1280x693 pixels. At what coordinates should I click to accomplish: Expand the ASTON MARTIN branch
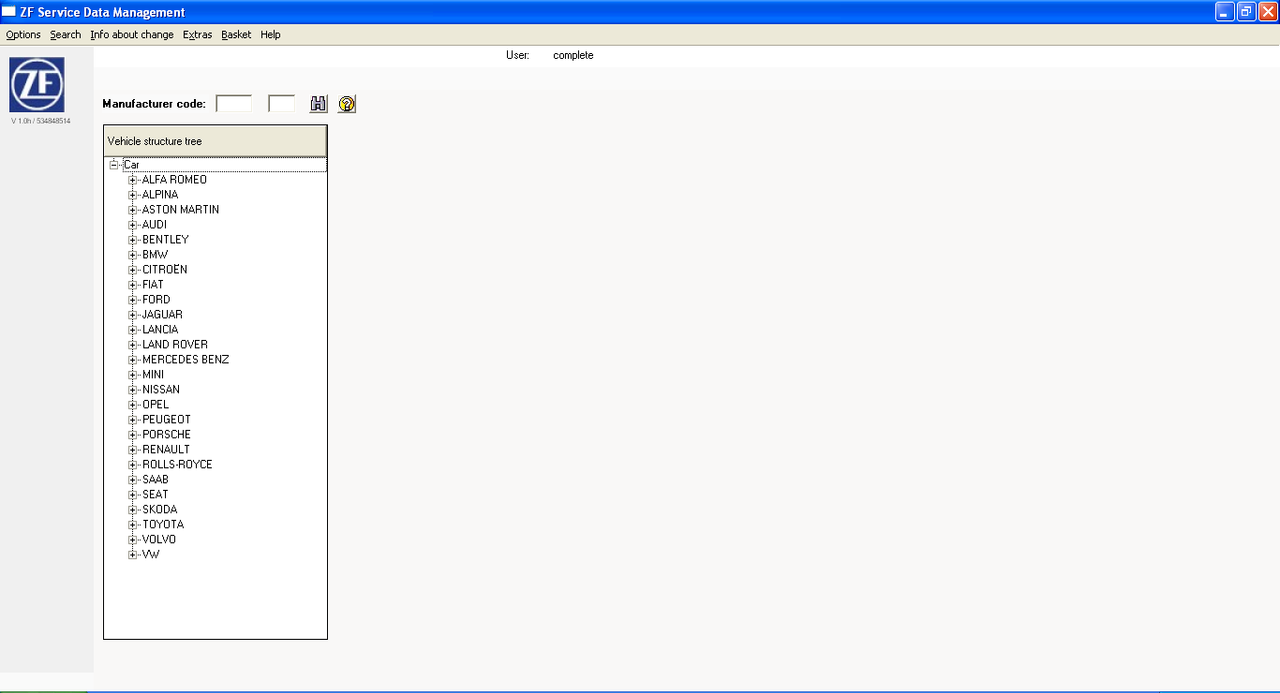coord(133,210)
